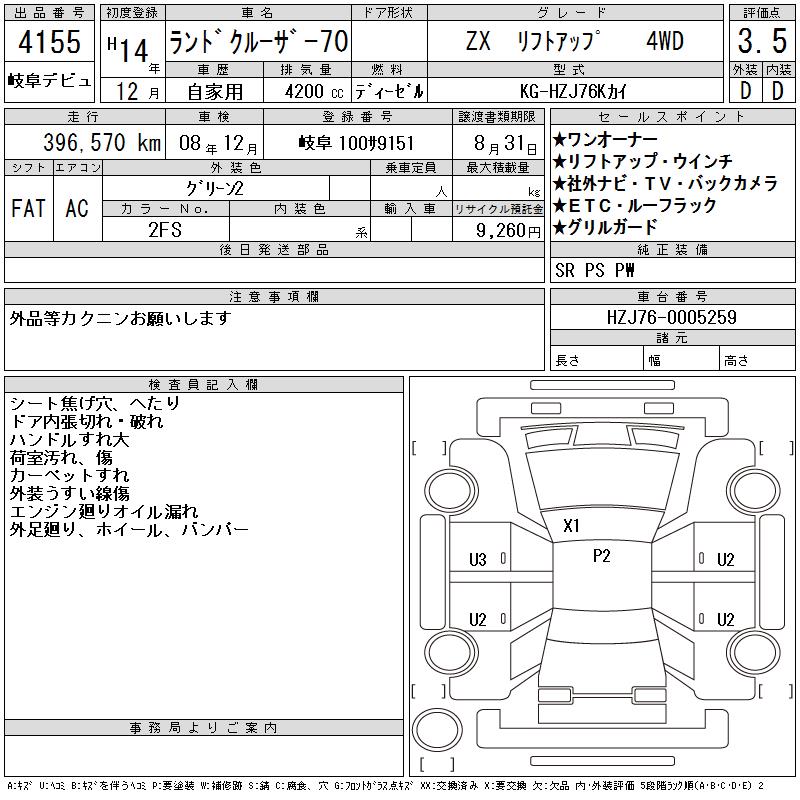Click inspector note 外装うすい線傷
This screenshot has width=800, height=800.
point(69,493)
